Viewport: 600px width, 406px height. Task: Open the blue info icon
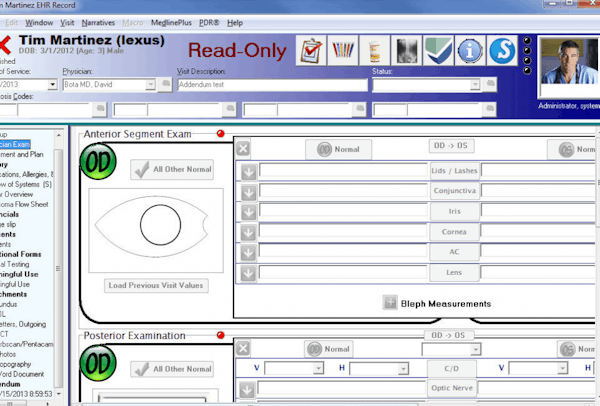[470, 50]
